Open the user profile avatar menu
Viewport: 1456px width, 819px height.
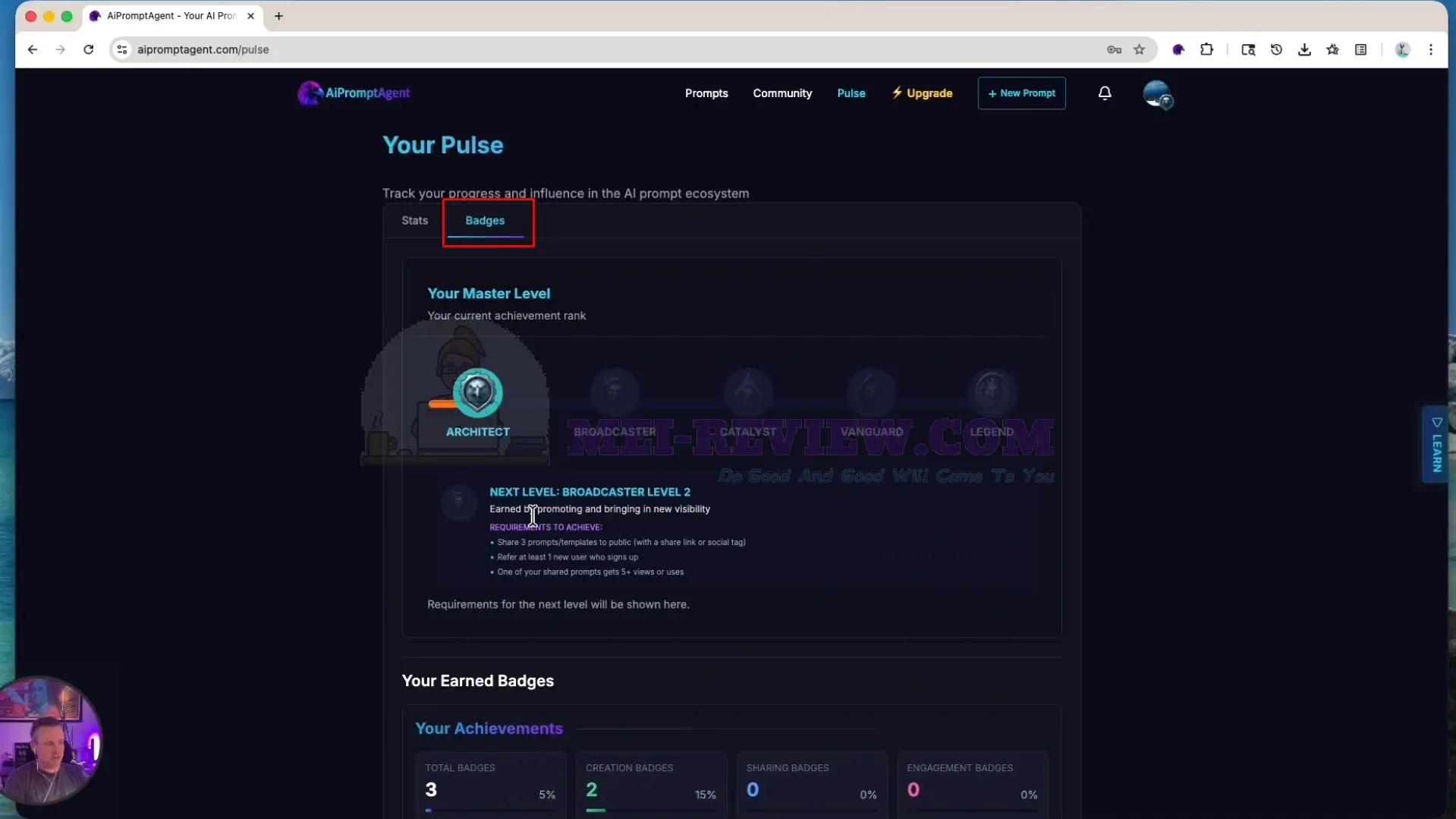click(x=1158, y=94)
